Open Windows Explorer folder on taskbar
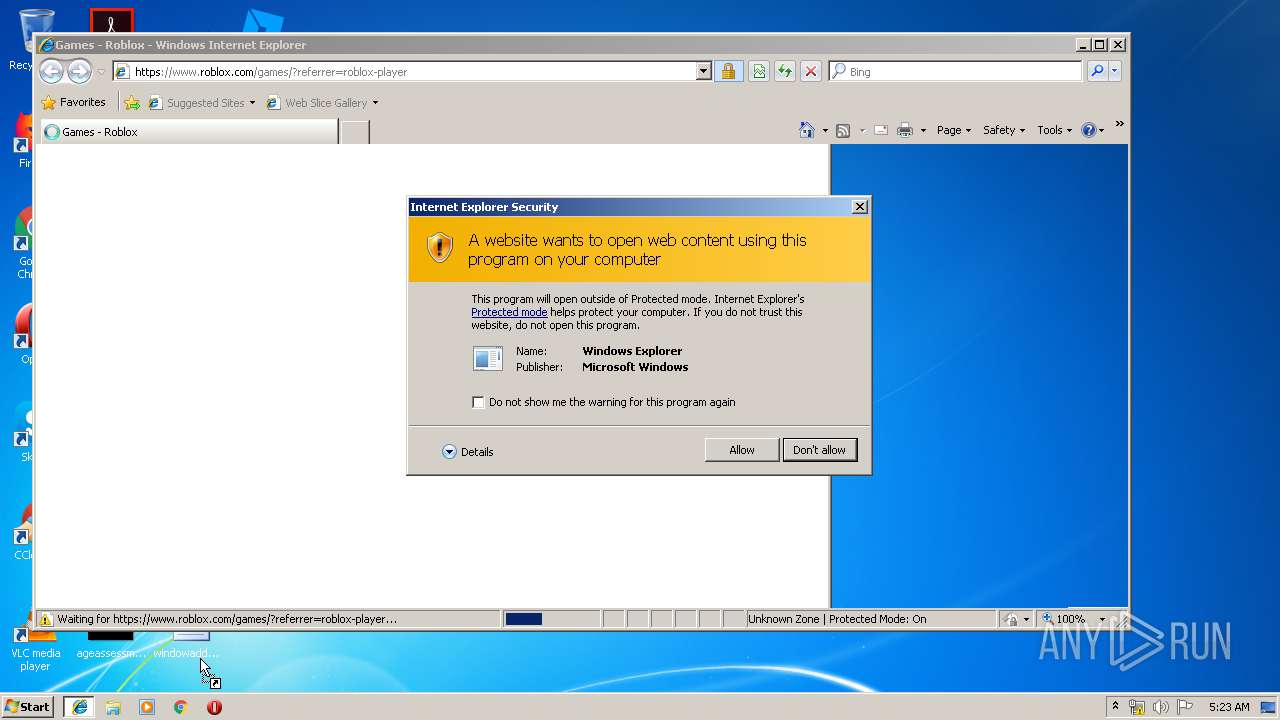 pyautogui.click(x=113, y=707)
